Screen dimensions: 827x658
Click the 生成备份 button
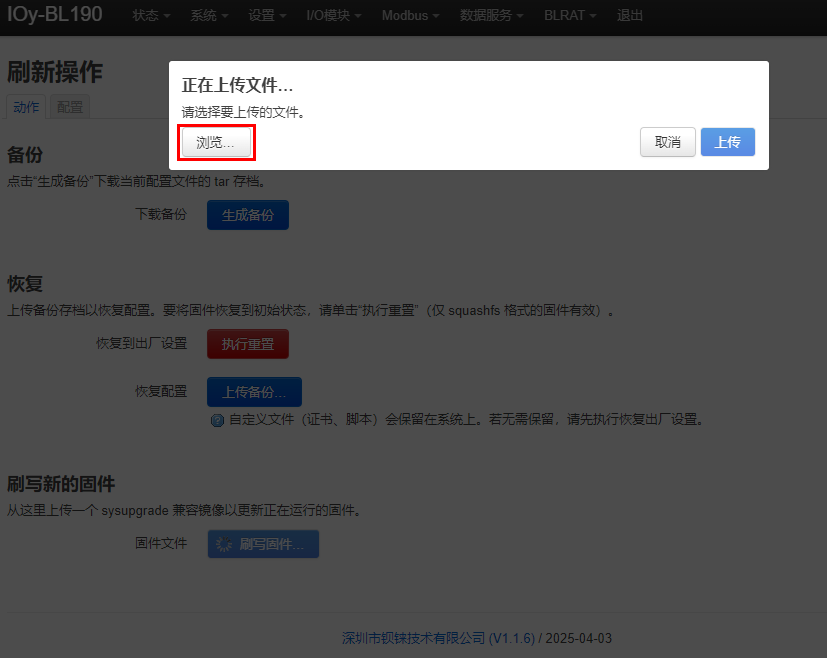click(x=248, y=215)
